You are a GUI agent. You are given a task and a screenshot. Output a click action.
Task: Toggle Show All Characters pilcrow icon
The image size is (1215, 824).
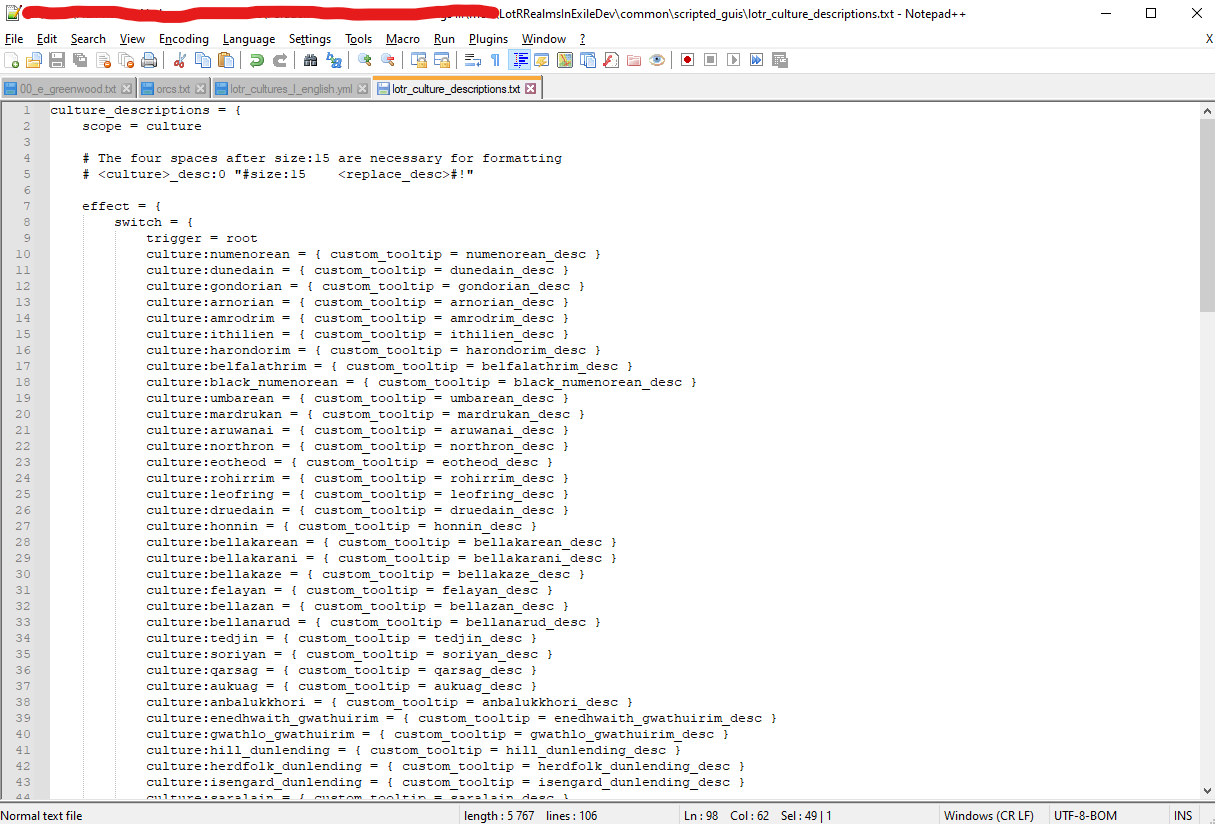(495, 60)
